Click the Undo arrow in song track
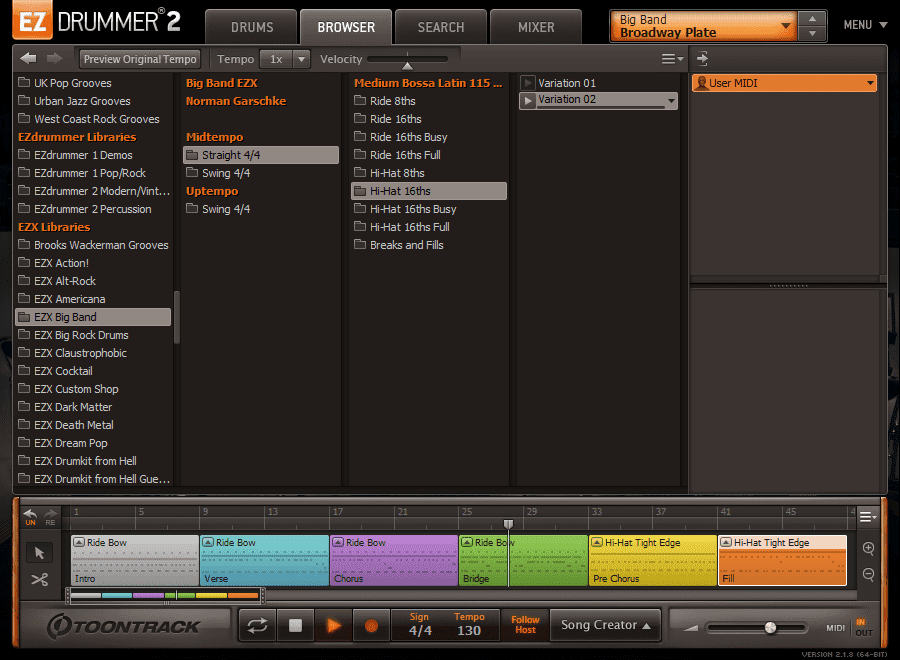This screenshot has width=900, height=660. (x=30, y=516)
